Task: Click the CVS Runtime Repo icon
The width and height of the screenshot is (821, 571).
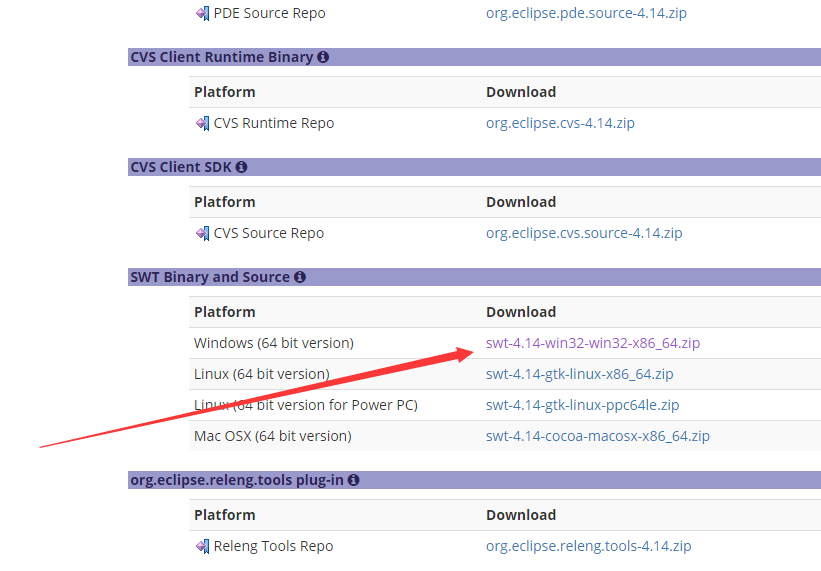Action: point(203,124)
